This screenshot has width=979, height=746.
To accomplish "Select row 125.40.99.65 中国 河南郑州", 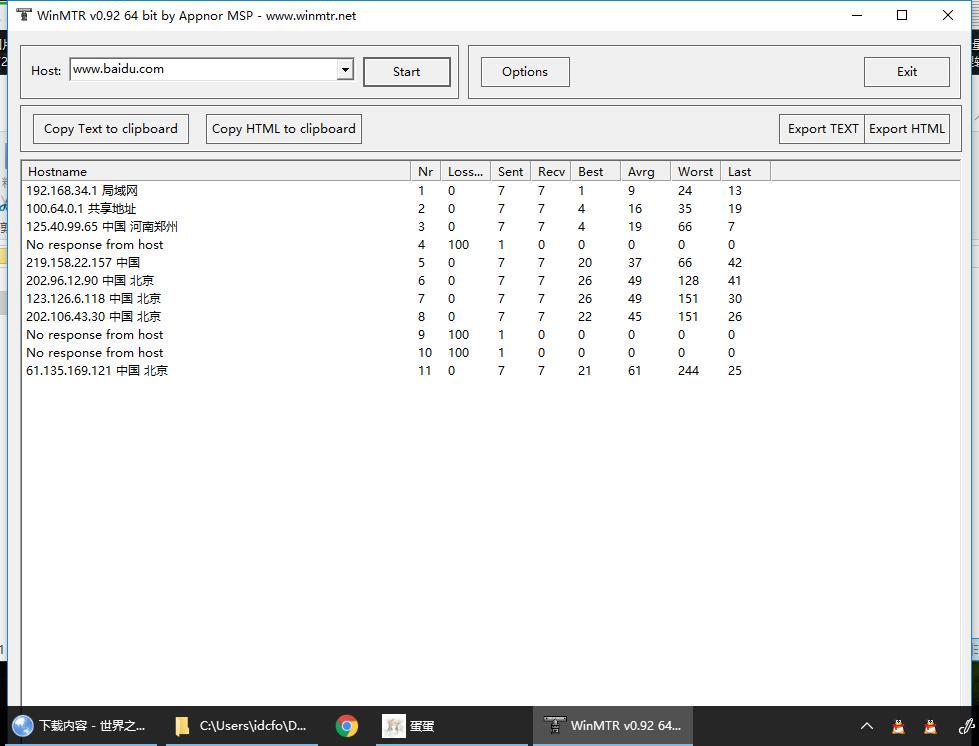I will point(397,227).
